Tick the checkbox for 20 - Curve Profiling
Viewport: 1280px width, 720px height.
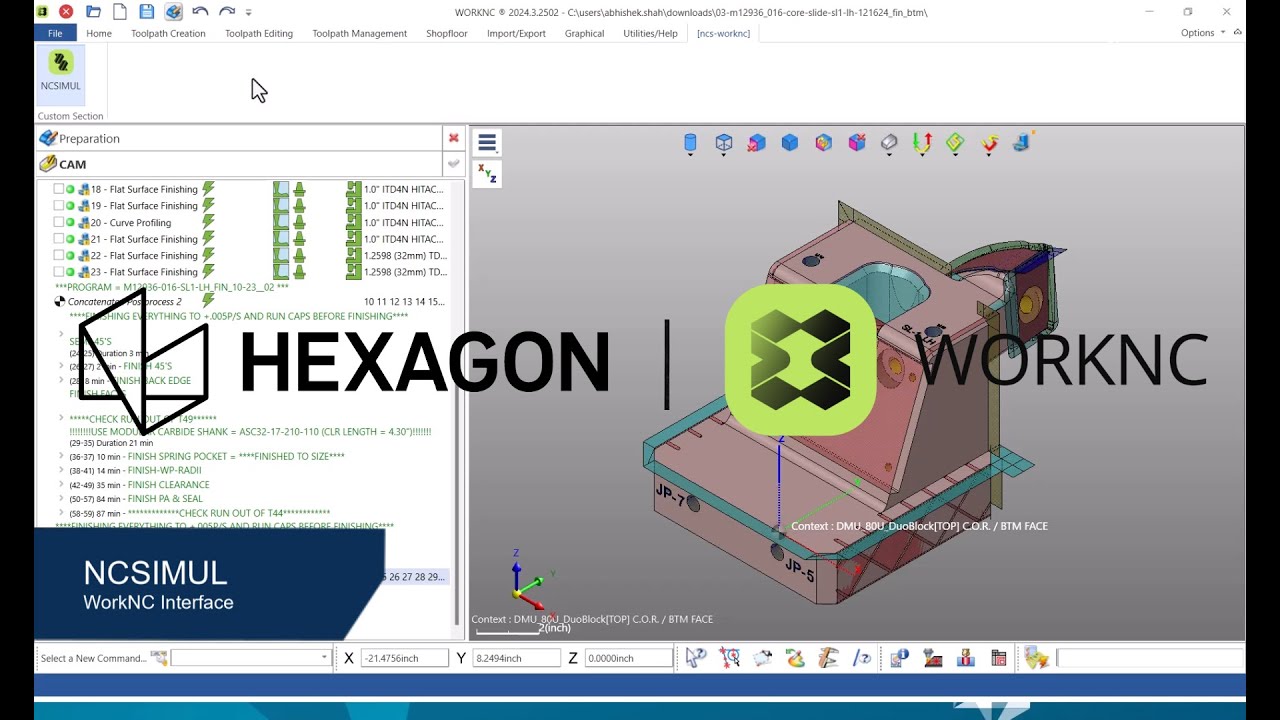point(58,222)
